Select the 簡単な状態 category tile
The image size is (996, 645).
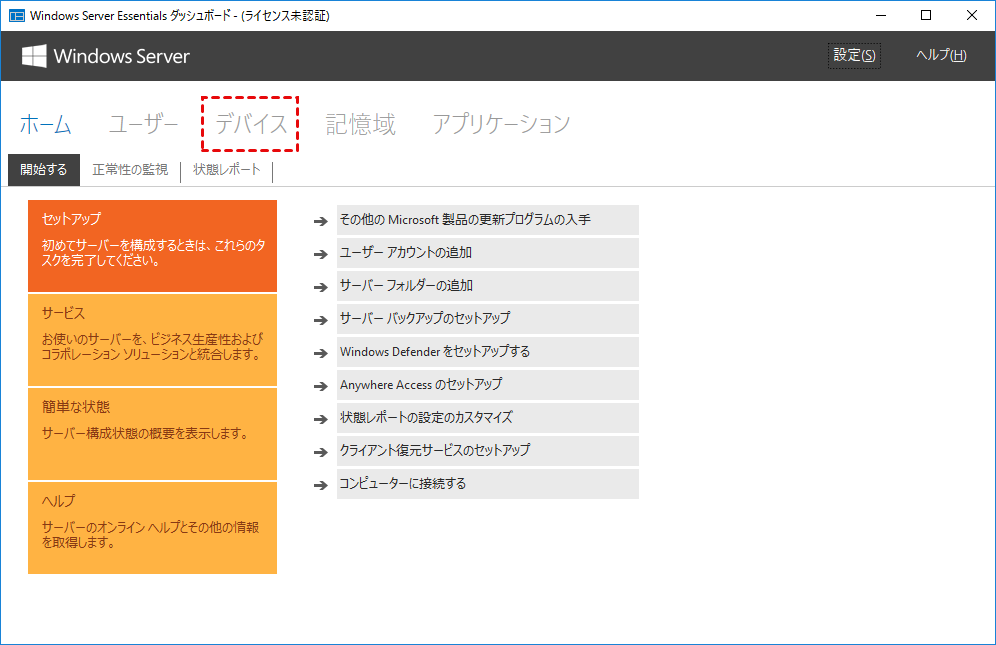[152, 434]
